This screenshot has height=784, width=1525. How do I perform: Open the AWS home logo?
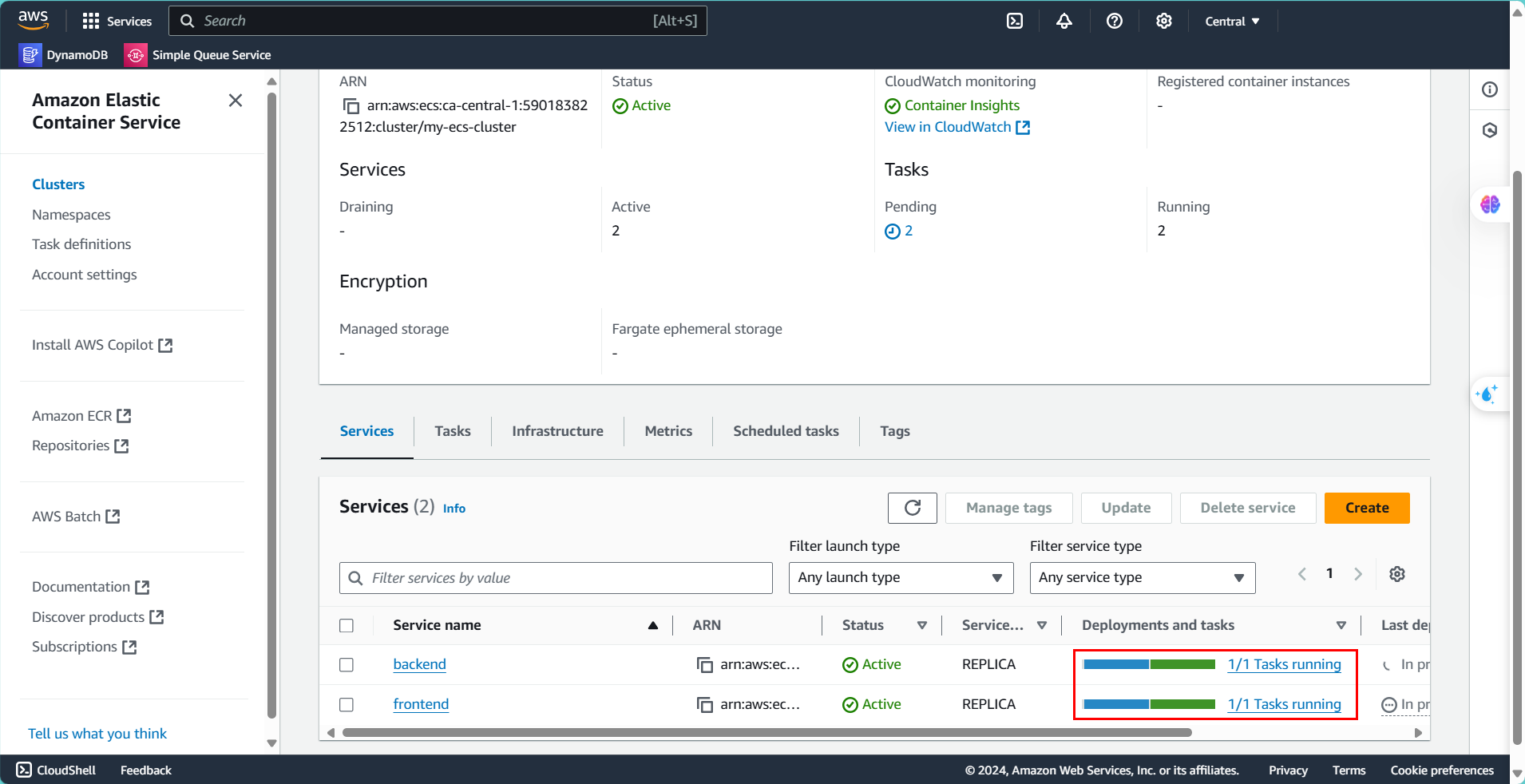click(x=33, y=20)
